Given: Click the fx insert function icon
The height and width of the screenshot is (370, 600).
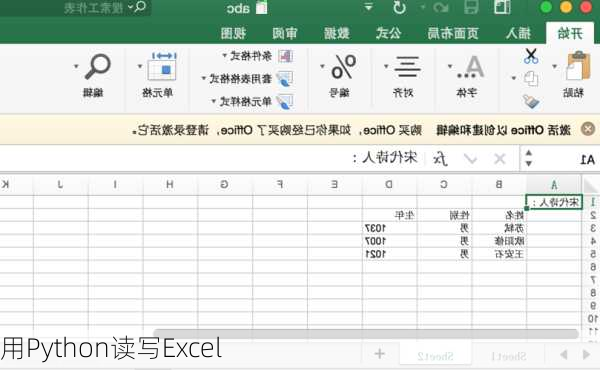Looking at the screenshot, I should 440,158.
